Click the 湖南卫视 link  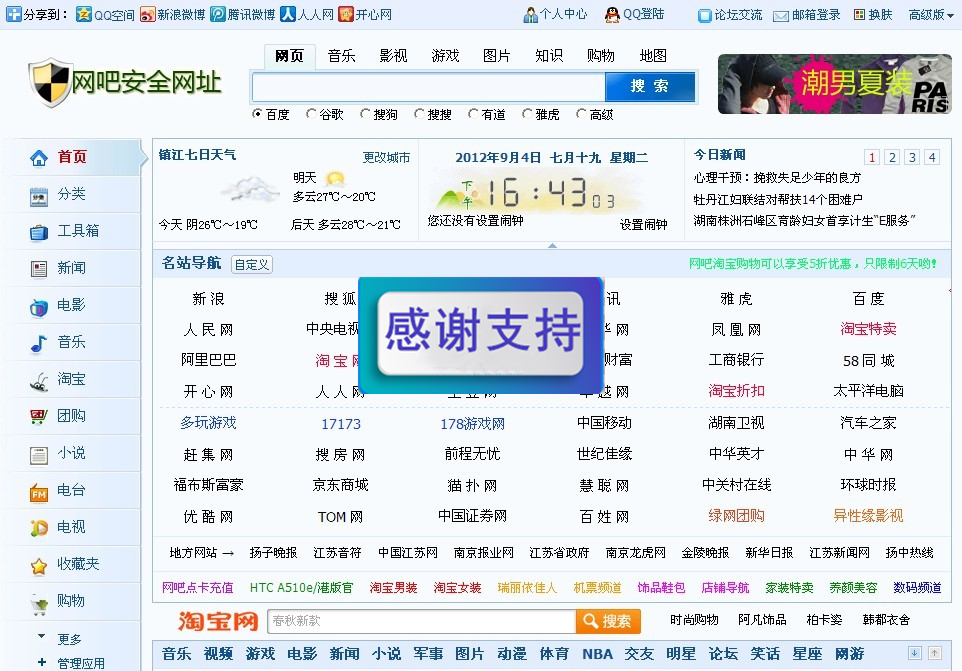(x=737, y=423)
